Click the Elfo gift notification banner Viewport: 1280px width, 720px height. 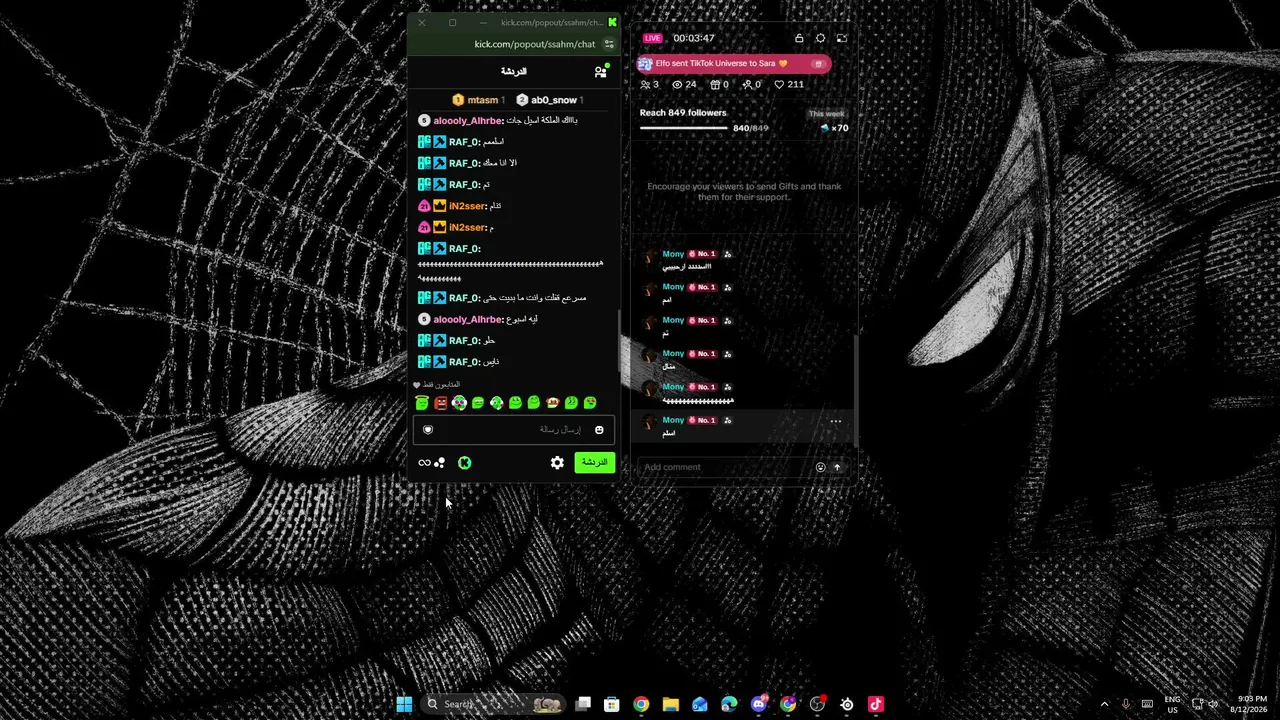point(734,63)
